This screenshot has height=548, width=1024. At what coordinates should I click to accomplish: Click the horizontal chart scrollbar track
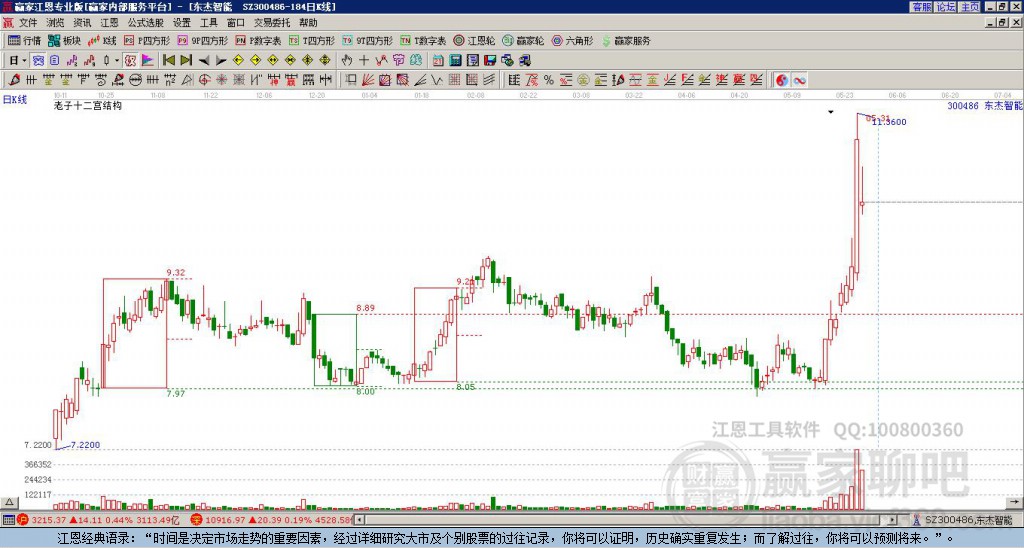pyautogui.click(x=627, y=520)
